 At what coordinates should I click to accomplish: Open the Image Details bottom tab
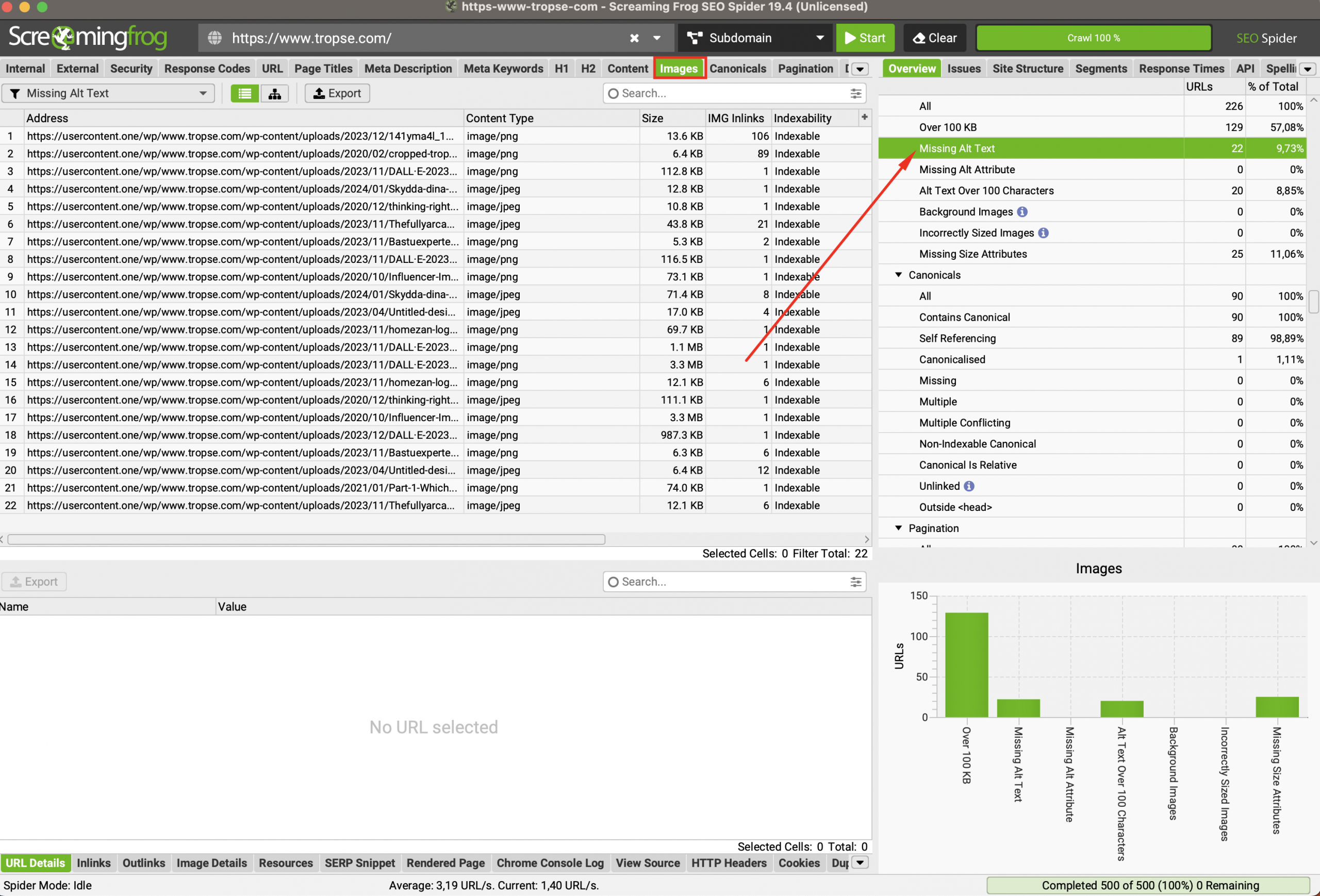coord(211,863)
